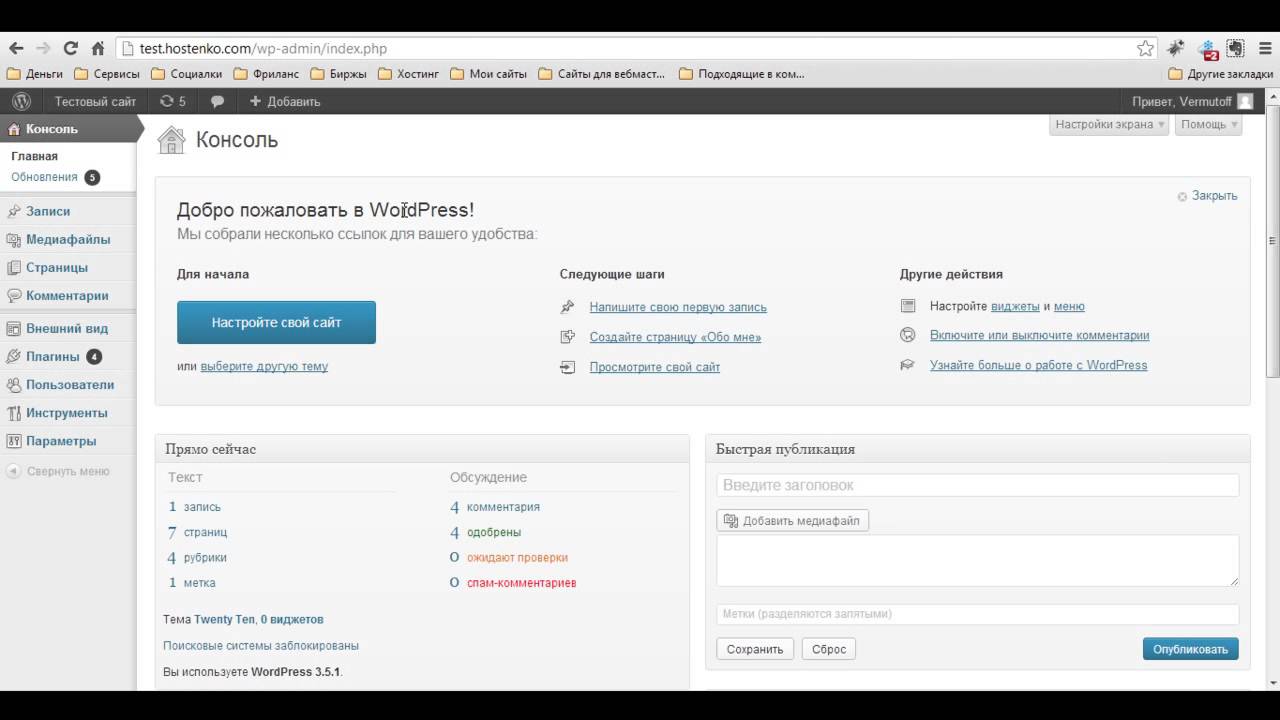This screenshot has width=1280, height=720.
Task: Click the collapse menu arrow icon
Action: (x=13, y=471)
